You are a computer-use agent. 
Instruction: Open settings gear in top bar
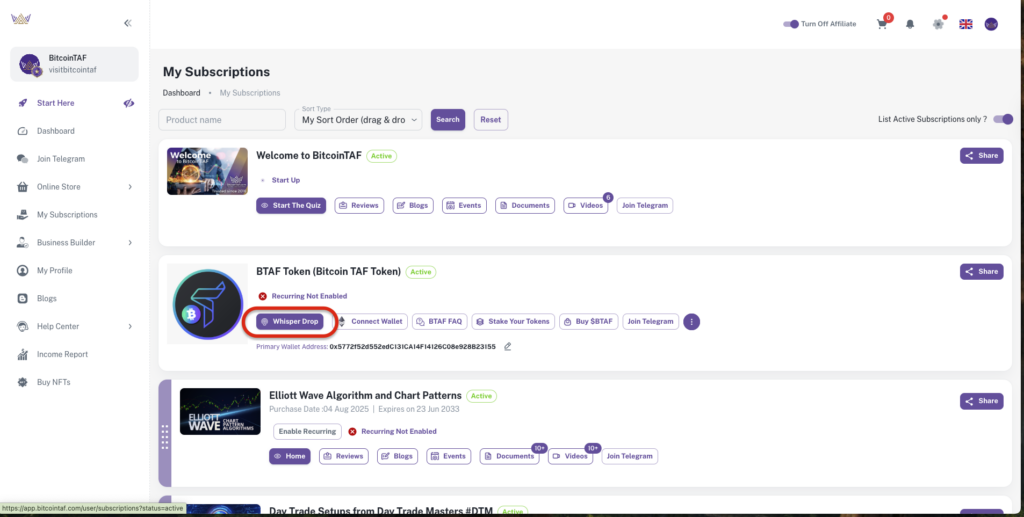938,24
